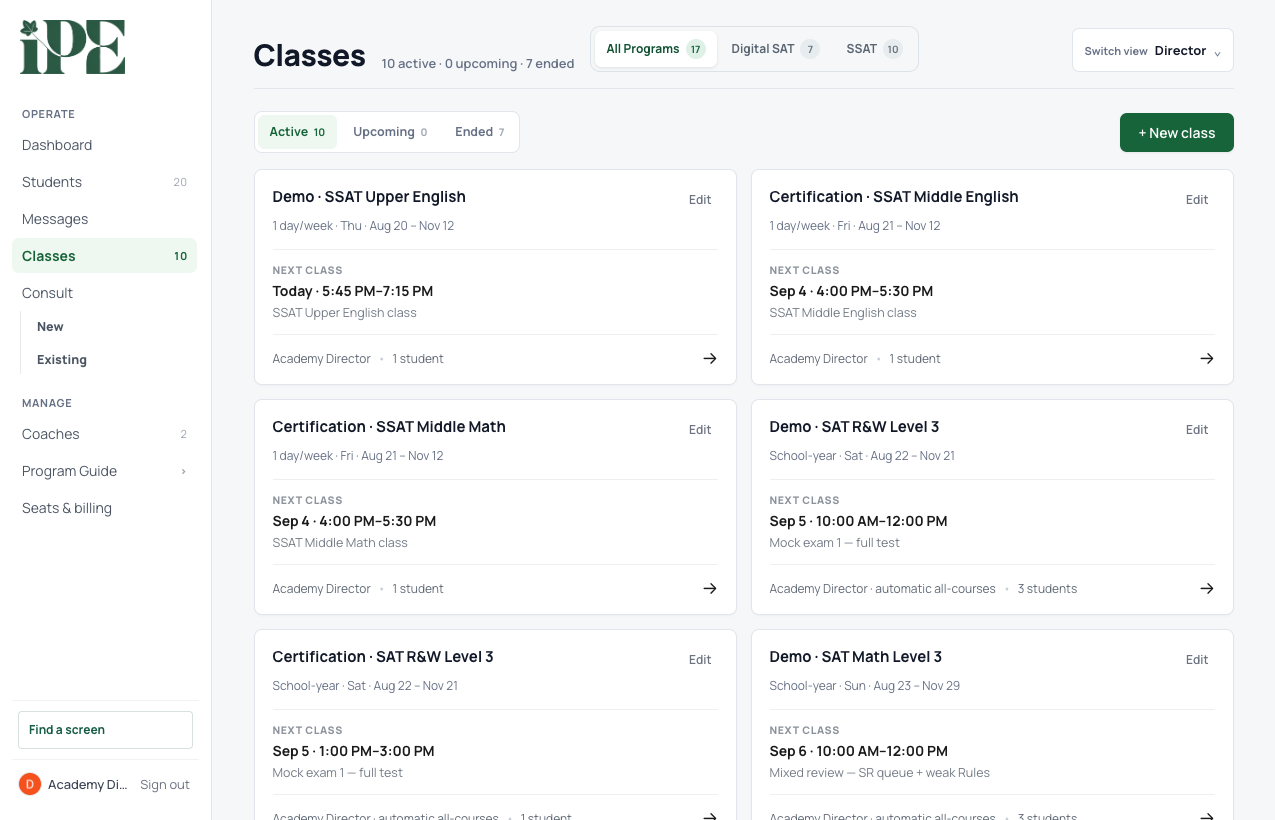Edit the Demo SAT Math Level 3 class
1275x820 pixels.
point(1197,660)
